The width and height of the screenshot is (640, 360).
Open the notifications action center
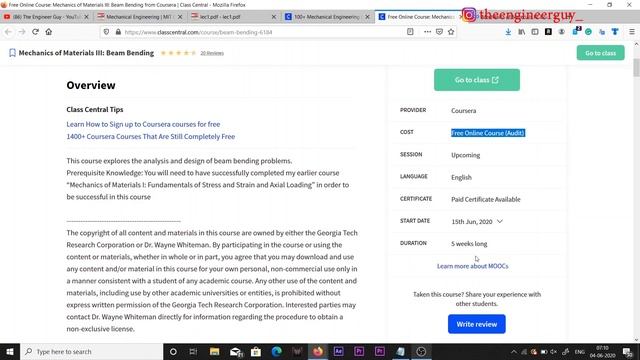[x=628, y=352]
